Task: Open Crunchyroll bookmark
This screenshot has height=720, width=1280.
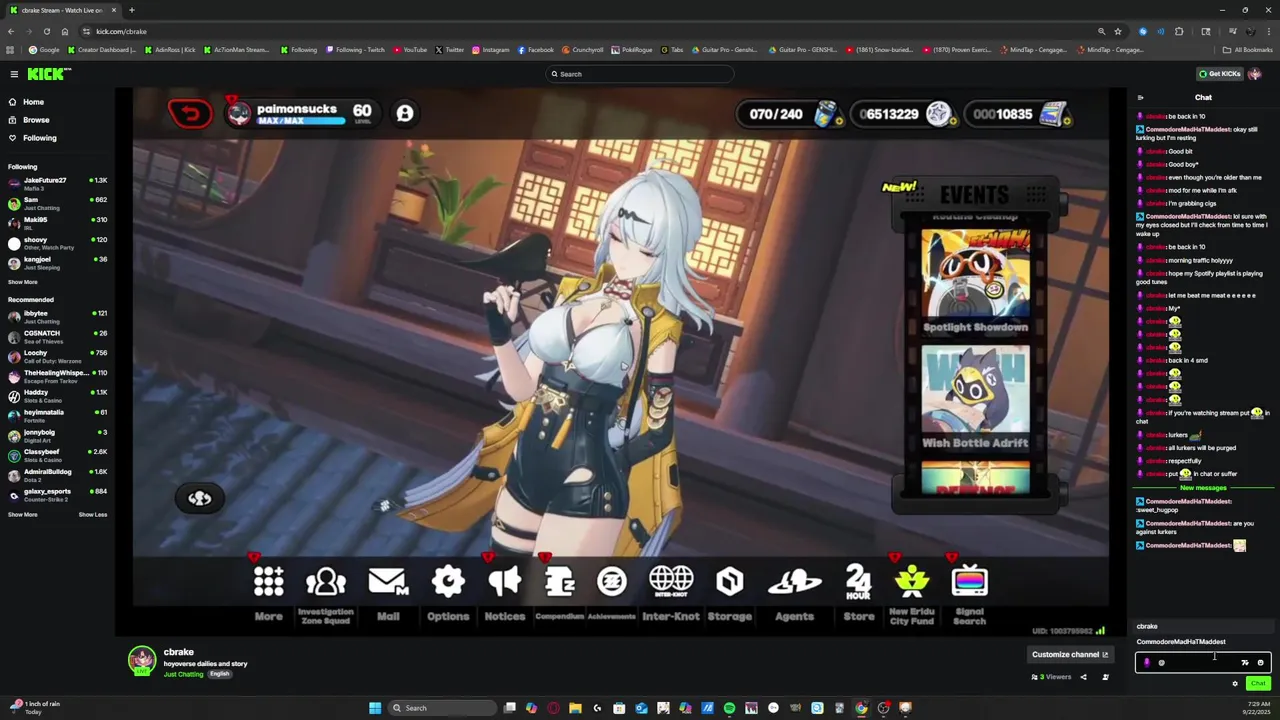Action: pyautogui.click(x=583, y=49)
